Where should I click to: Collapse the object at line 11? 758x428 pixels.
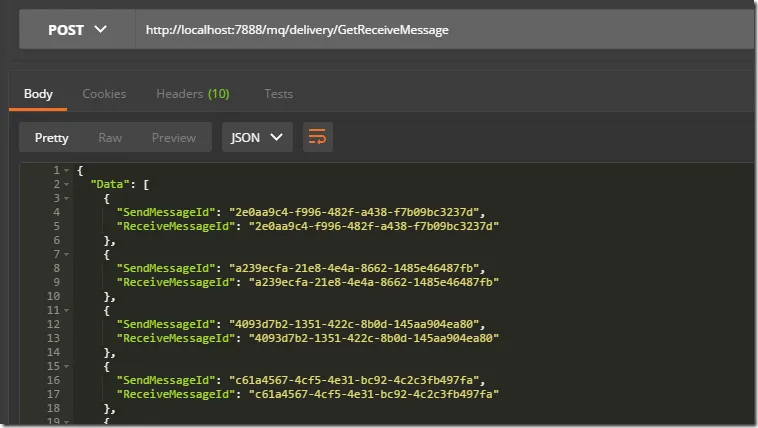[x=67, y=310]
